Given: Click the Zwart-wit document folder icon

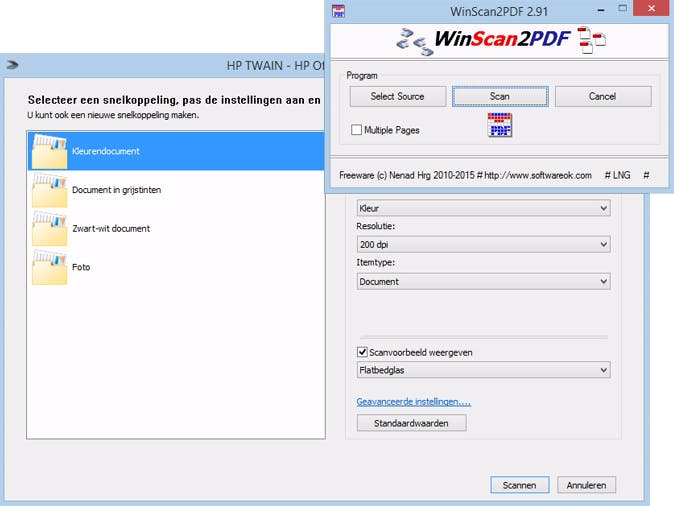Looking at the screenshot, I should coord(49,228).
